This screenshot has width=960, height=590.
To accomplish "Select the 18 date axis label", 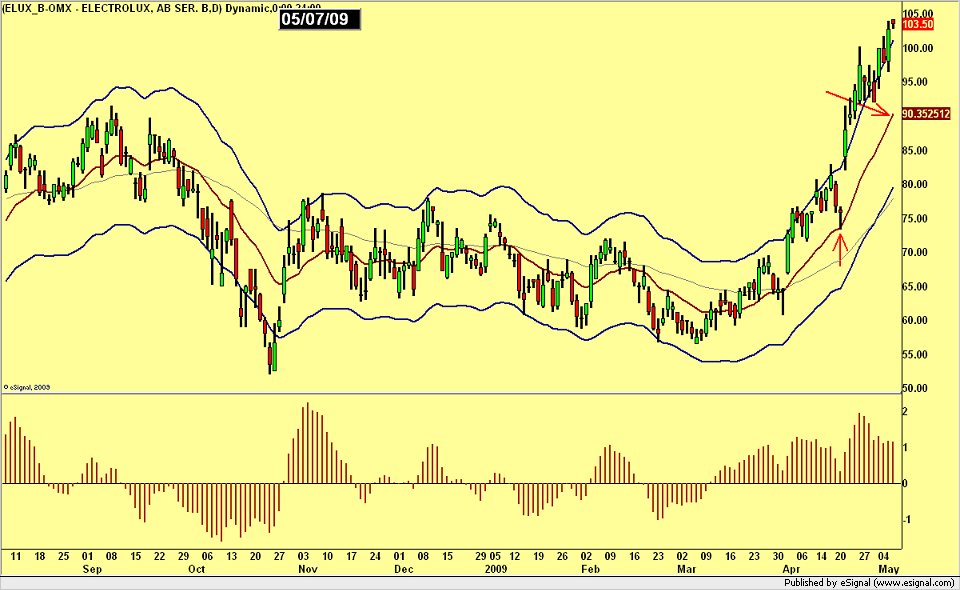I will [x=40, y=556].
